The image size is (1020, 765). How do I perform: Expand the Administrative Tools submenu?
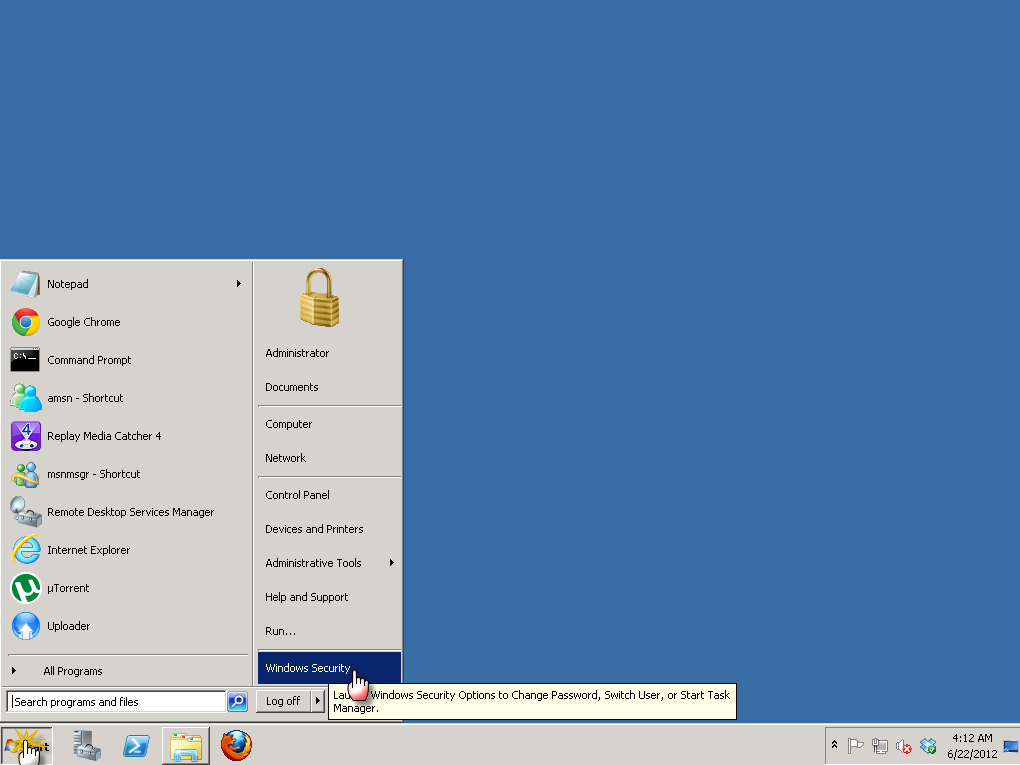392,563
